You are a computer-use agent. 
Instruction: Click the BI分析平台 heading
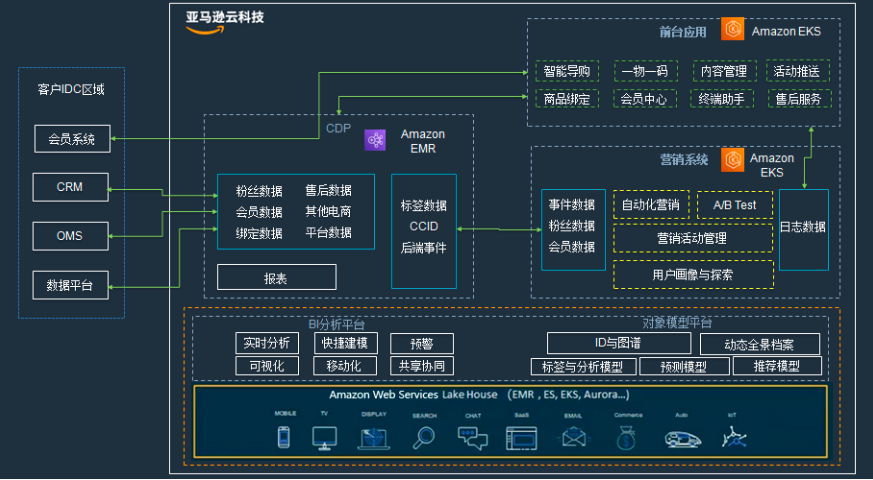pyautogui.click(x=337, y=324)
